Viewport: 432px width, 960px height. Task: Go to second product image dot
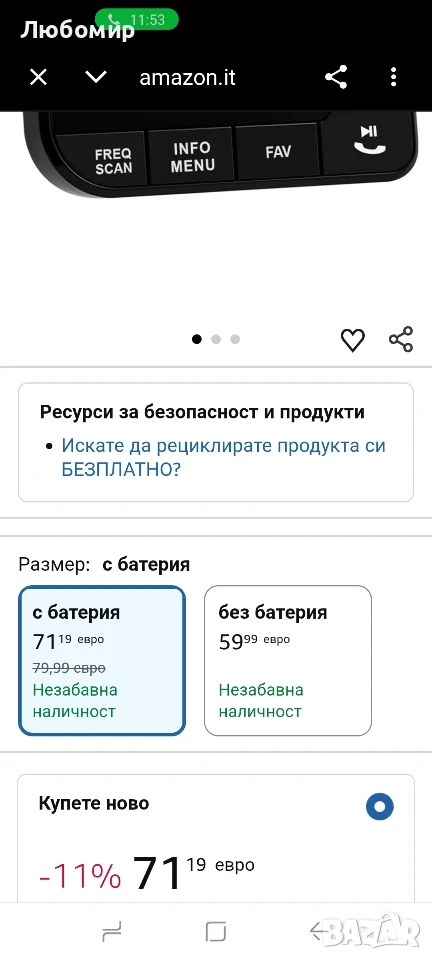tap(215, 339)
